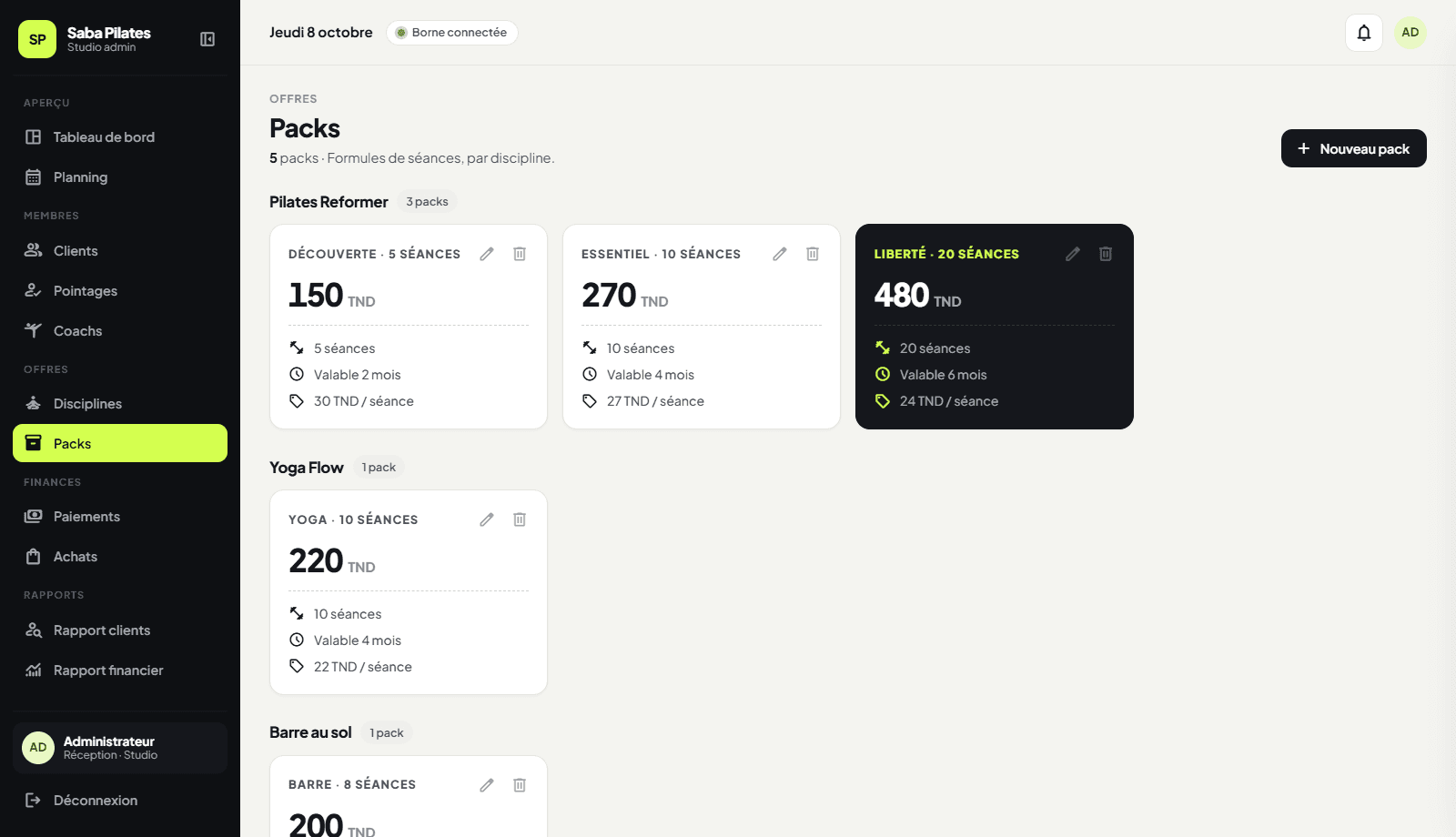Image resolution: width=1456 pixels, height=837 pixels.
Task: Edit the Barre 8 séances pack
Action: pyautogui.click(x=487, y=785)
